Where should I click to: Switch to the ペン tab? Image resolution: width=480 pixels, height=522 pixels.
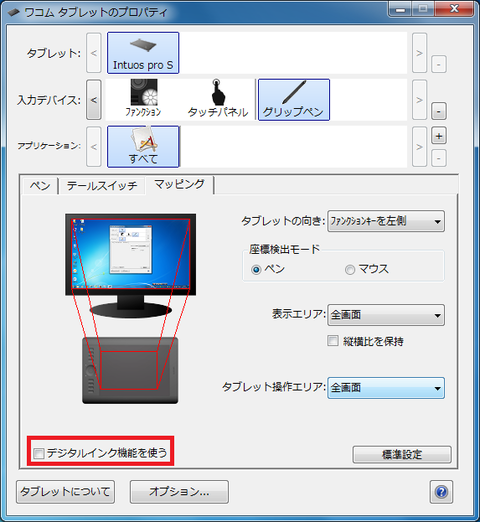(40, 186)
